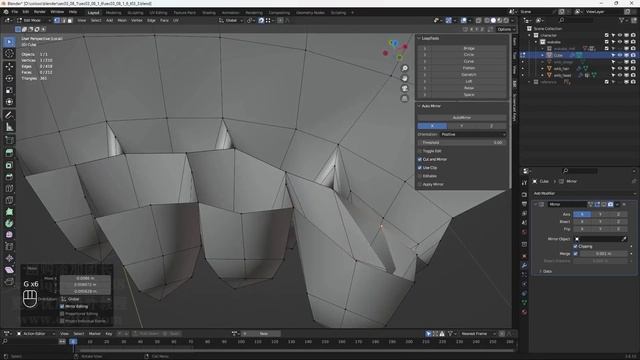Click the viewport zoom magnifier icon

(404, 68)
